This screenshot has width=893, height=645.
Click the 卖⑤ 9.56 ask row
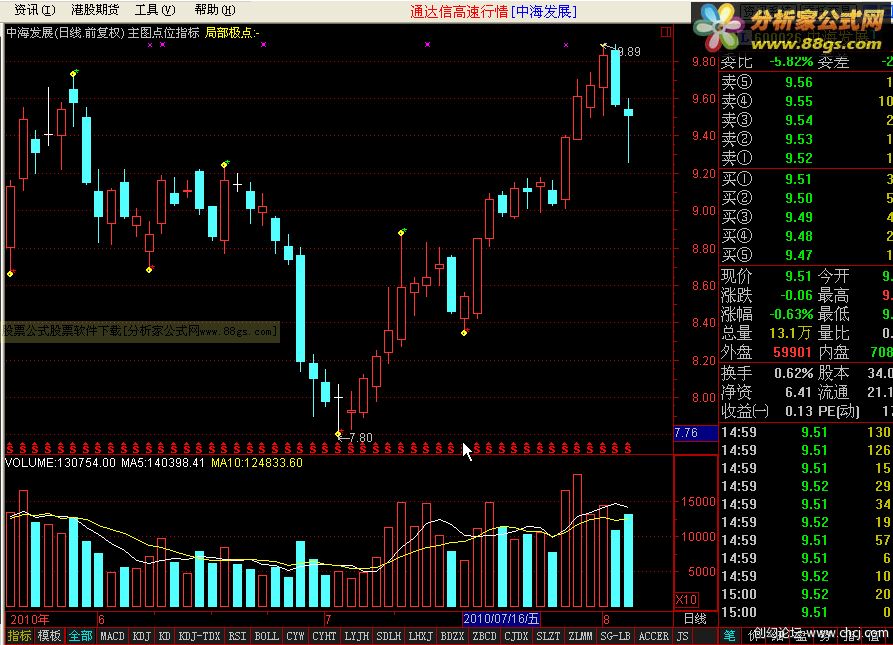click(x=806, y=82)
